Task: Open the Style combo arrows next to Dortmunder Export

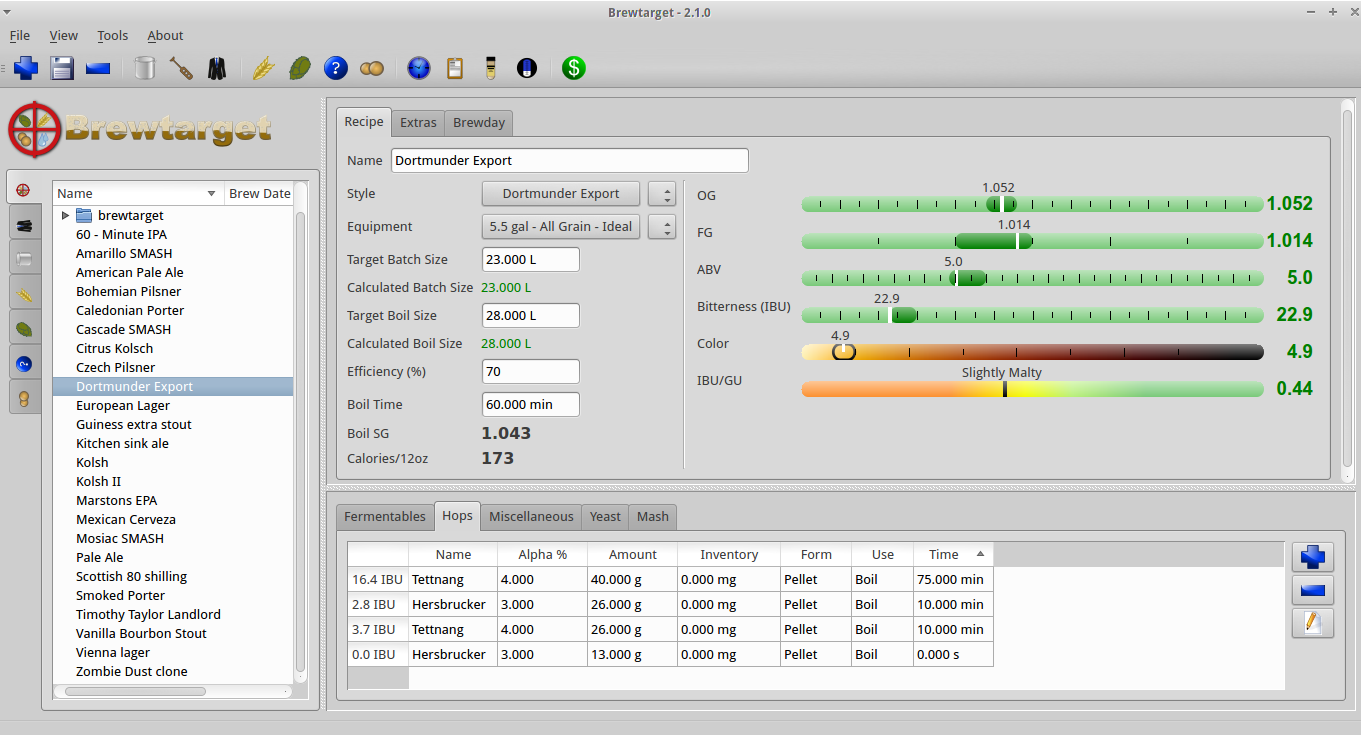Action: click(x=662, y=194)
